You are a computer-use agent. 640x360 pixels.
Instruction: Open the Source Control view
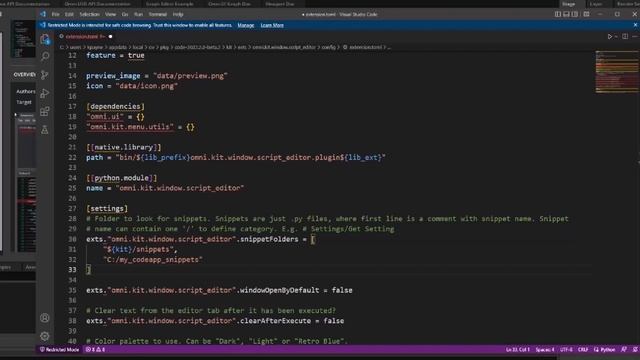pos(45,75)
